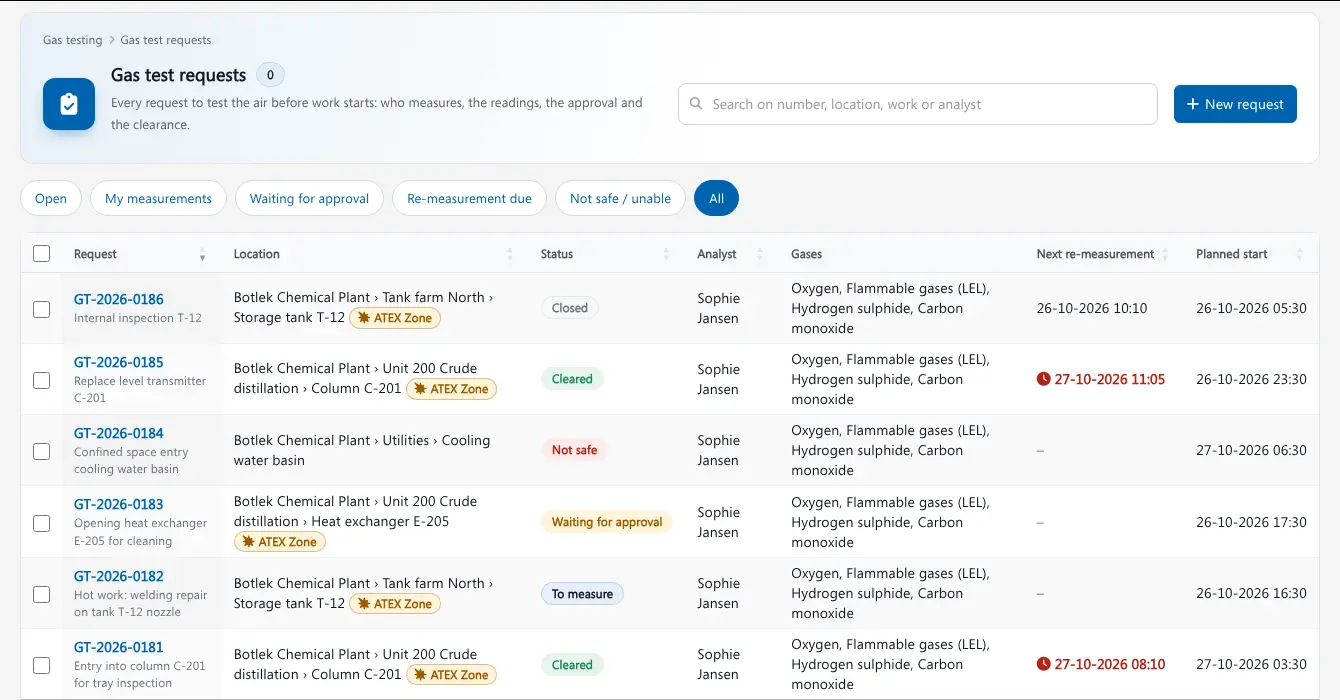
Task: Click Replace level transmitter C-201 description
Action: (x=140, y=389)
